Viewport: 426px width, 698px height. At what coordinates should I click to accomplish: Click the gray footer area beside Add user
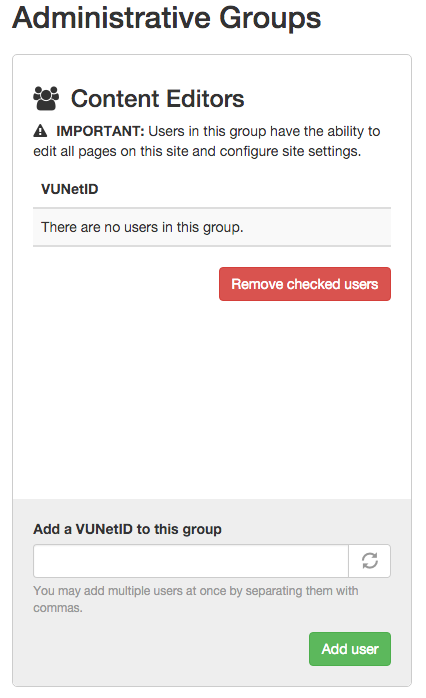tap(169, 649)
